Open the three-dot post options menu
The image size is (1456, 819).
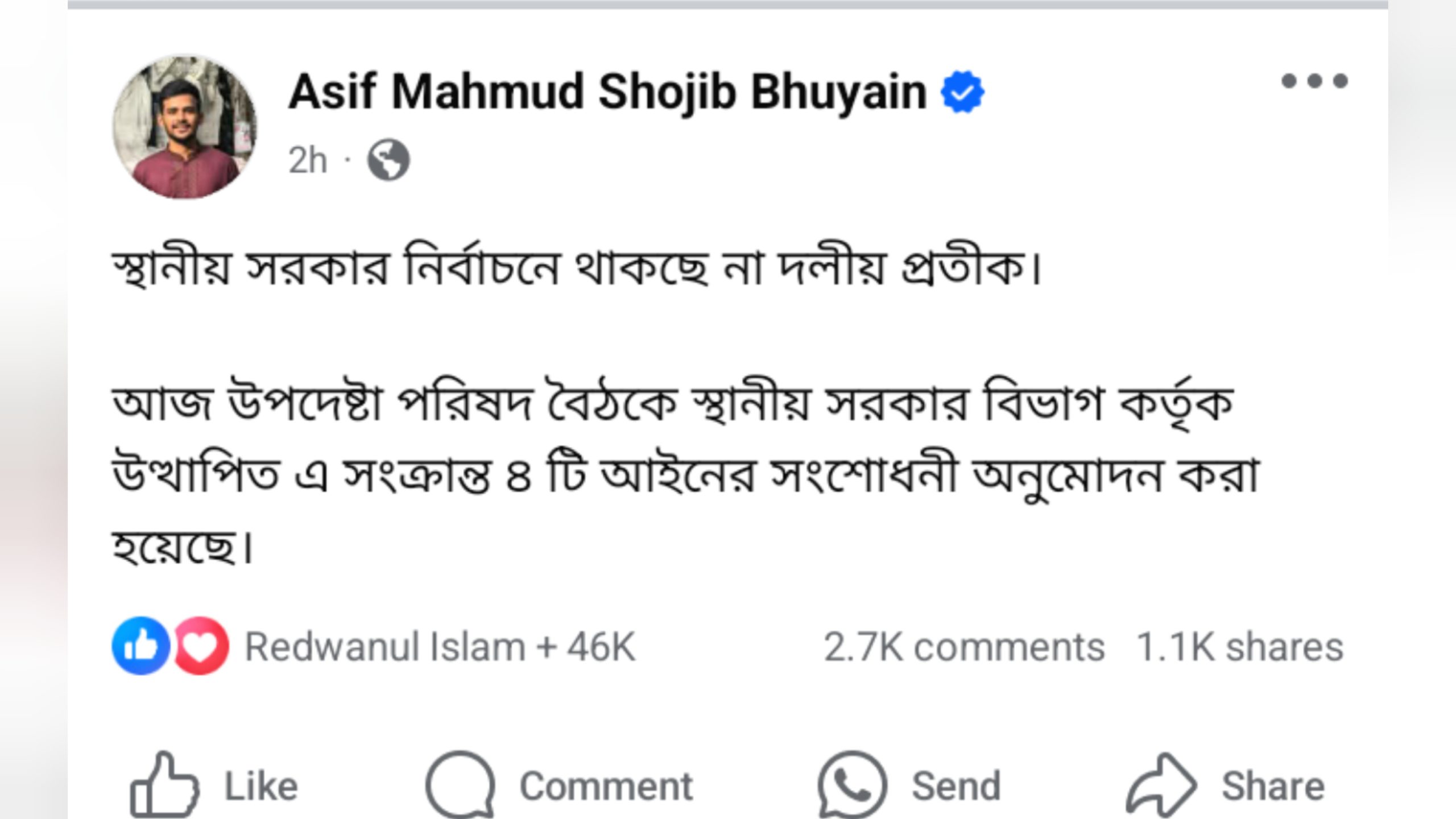click(x=1314, y=81)
